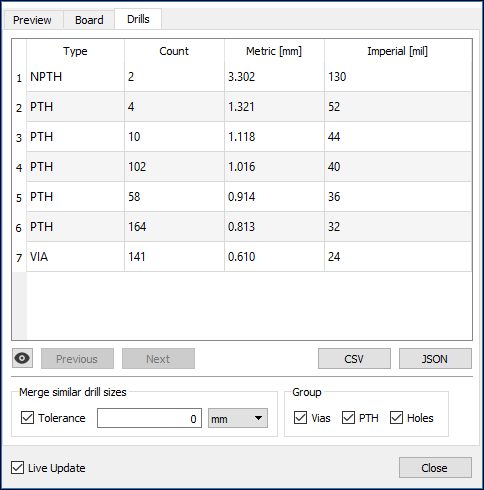Click the imperial value 24 cell
484x490 pixels.
tap(398, 257)
